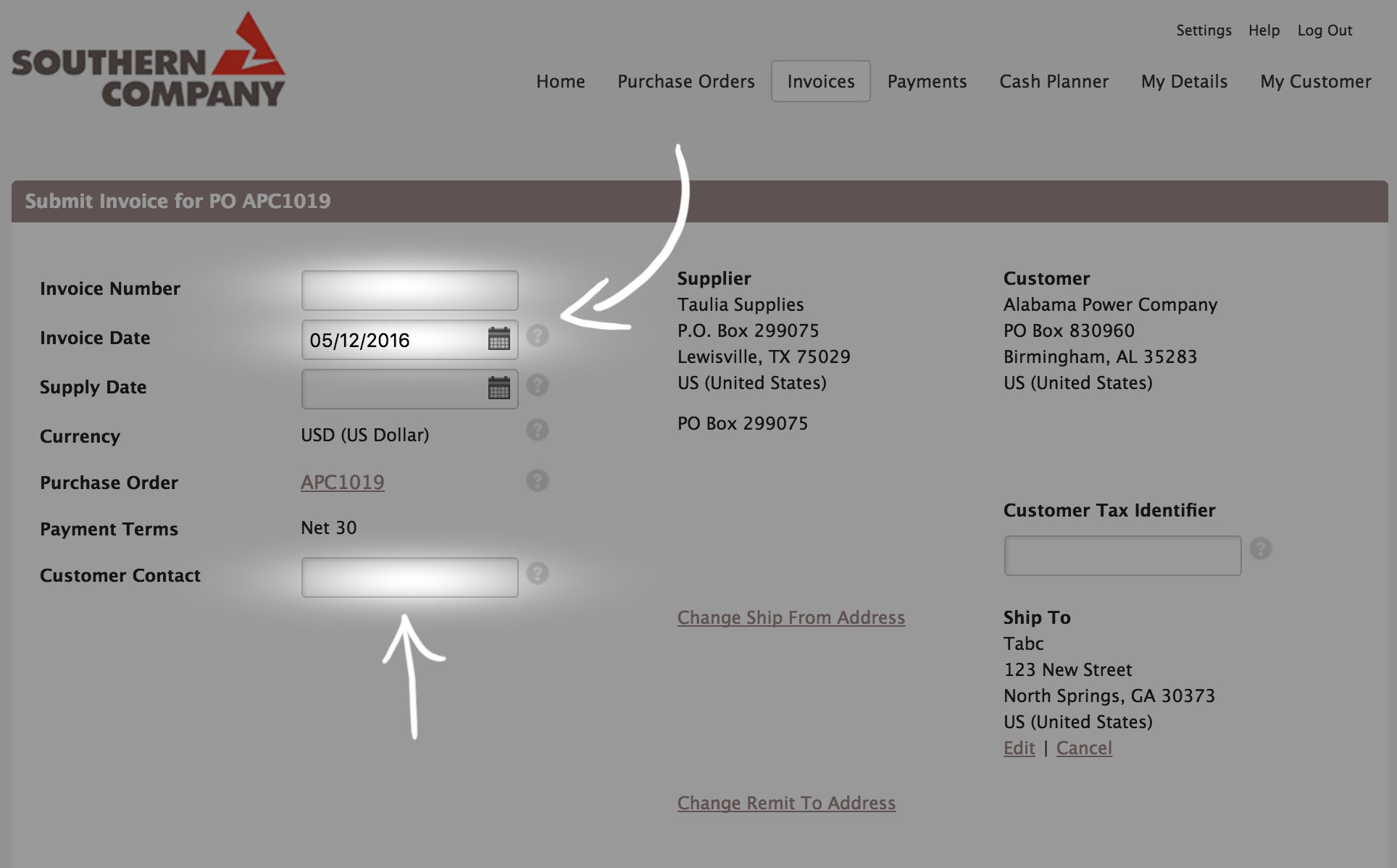Click the Help link at top
The height and width of the screenshot is (868, 1397).
tap(1264, 30)
